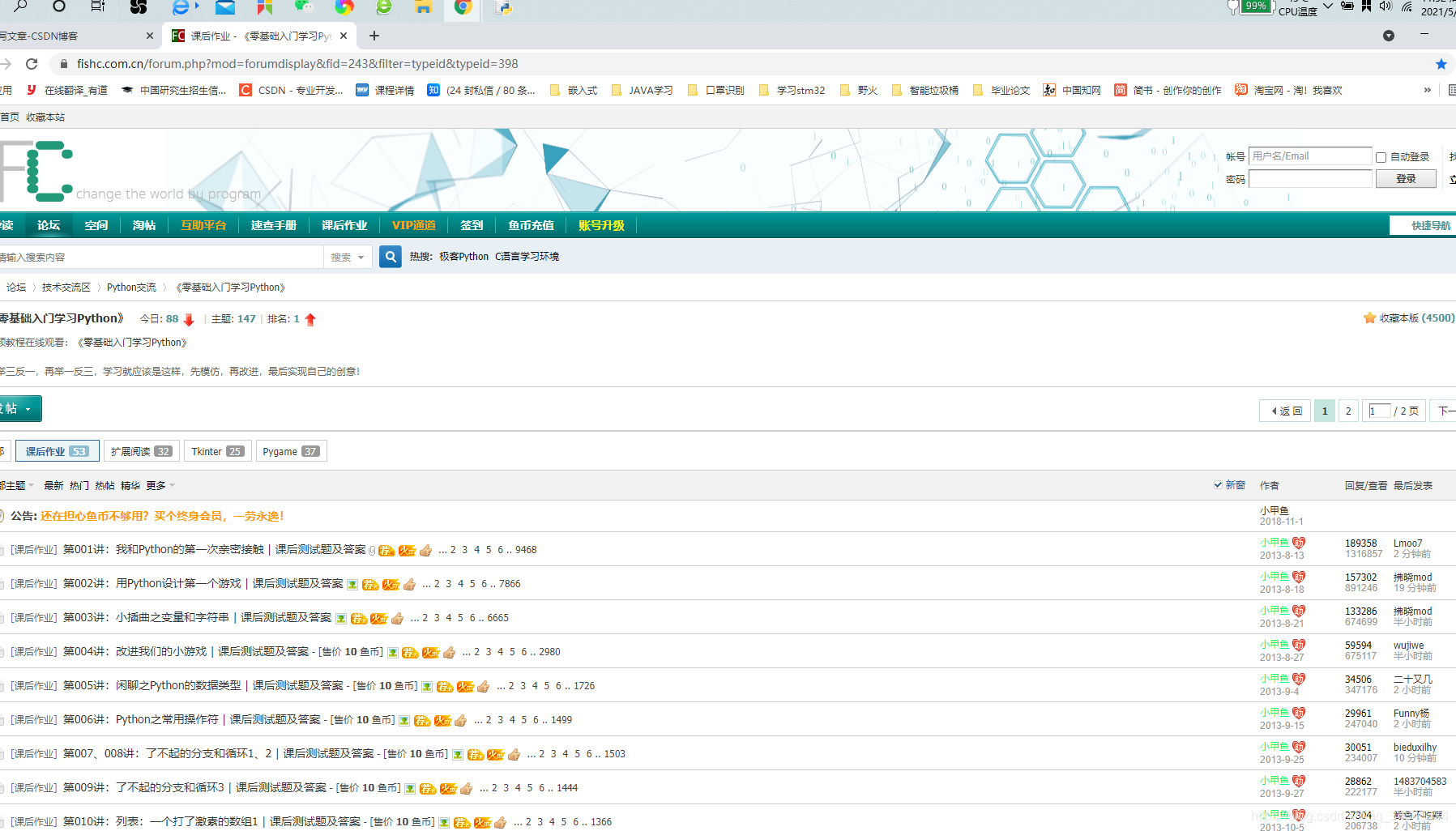Open 全部主题 filter dropdown

pos(16,485)
